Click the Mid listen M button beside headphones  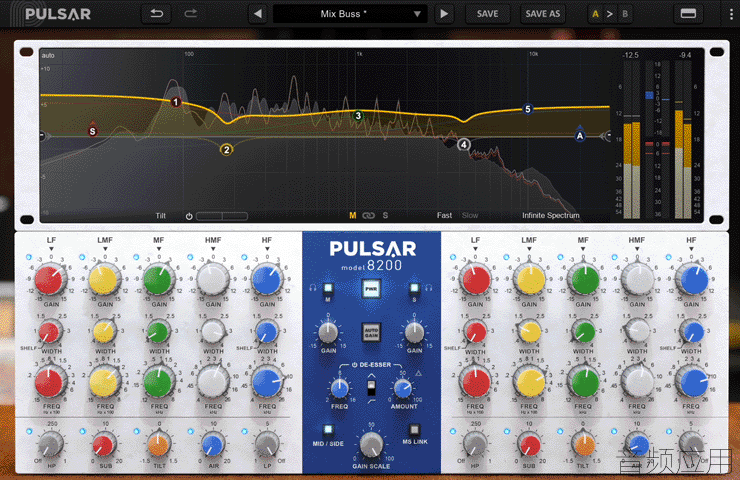point(328,287)
